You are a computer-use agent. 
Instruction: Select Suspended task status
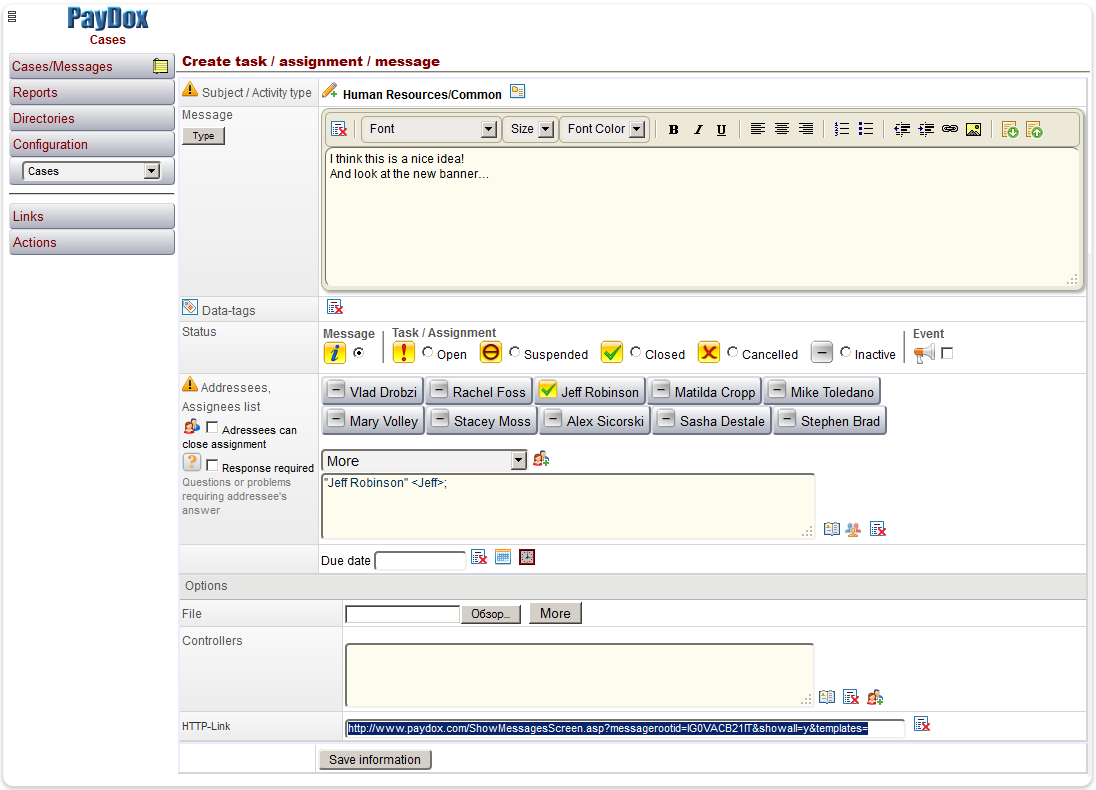(x=514, y=352)
